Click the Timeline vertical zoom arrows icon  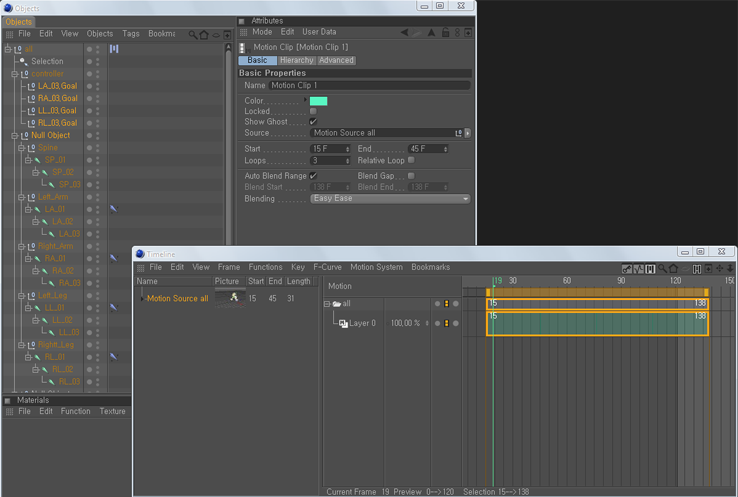point(730,268)
